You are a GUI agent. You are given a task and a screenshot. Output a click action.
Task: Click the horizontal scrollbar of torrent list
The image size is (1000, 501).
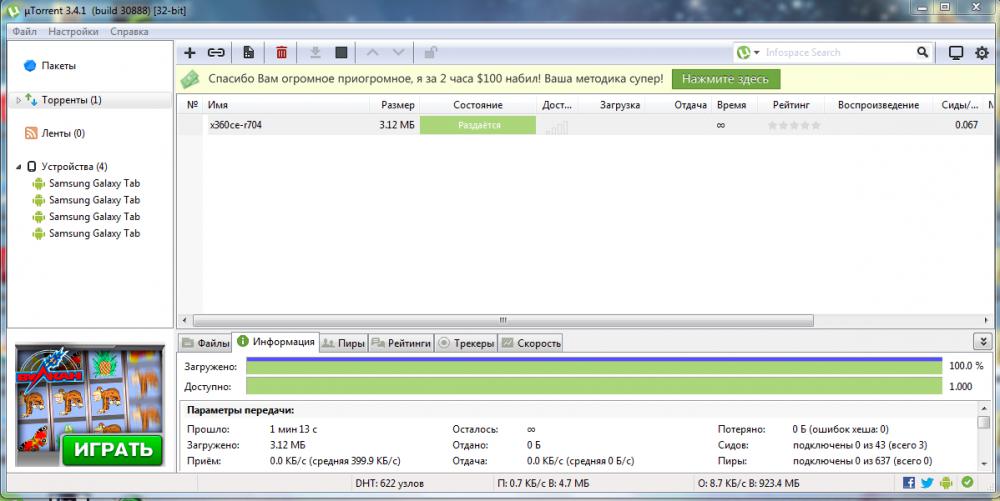pyautogui.click(x=503, y=320)
